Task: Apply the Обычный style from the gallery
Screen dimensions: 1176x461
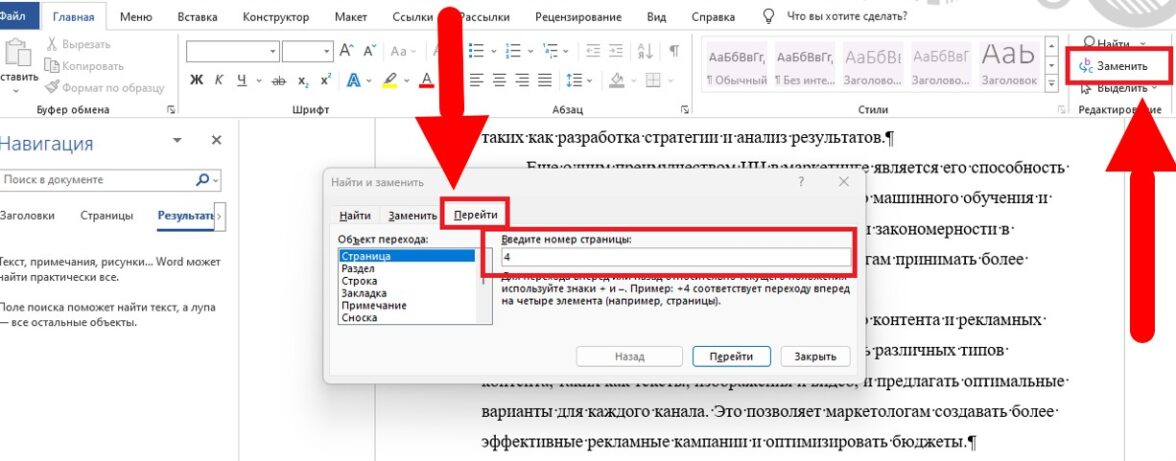Action: click(x=738, y=64)
